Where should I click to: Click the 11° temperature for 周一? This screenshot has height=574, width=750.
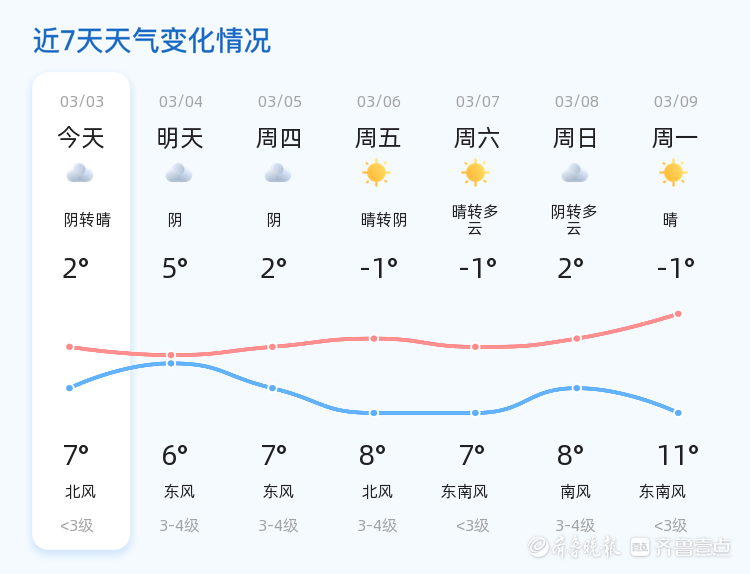tap(677, 456)
